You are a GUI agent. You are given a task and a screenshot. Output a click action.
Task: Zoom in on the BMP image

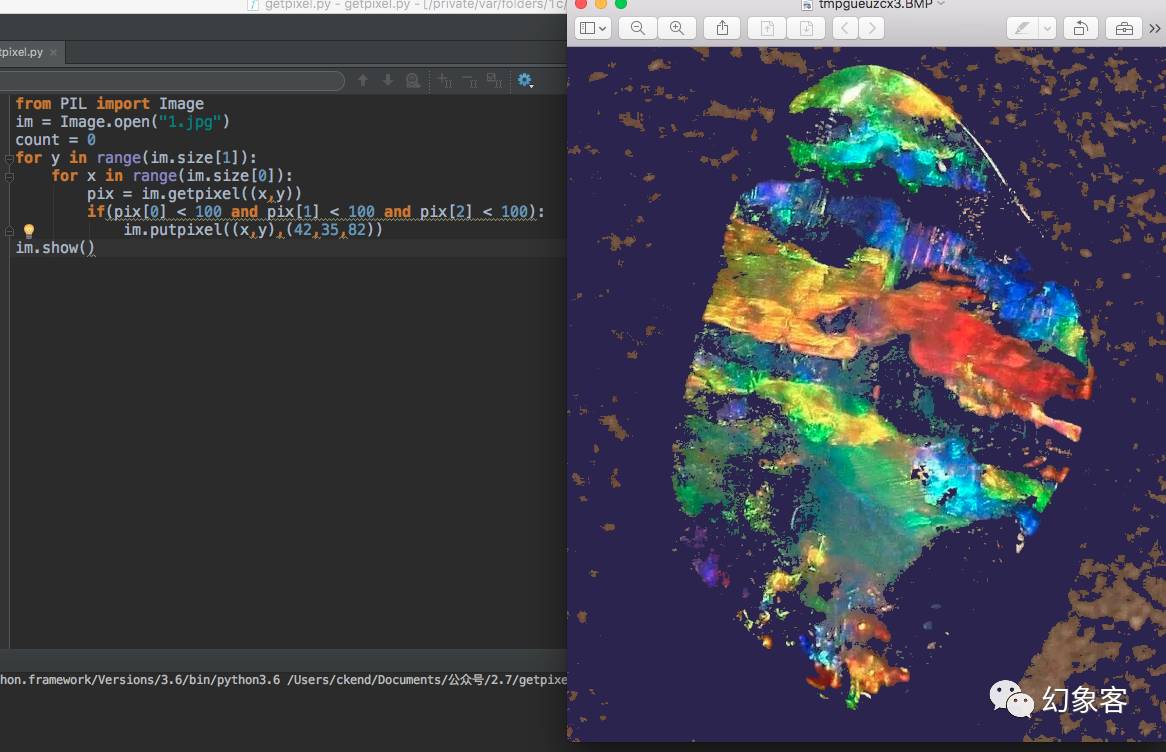(x=677, y=28)
